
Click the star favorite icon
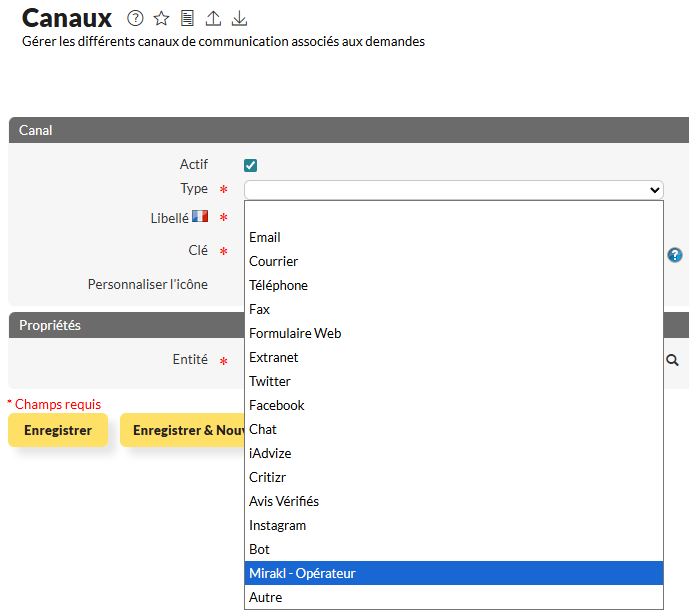click(161, 18)
